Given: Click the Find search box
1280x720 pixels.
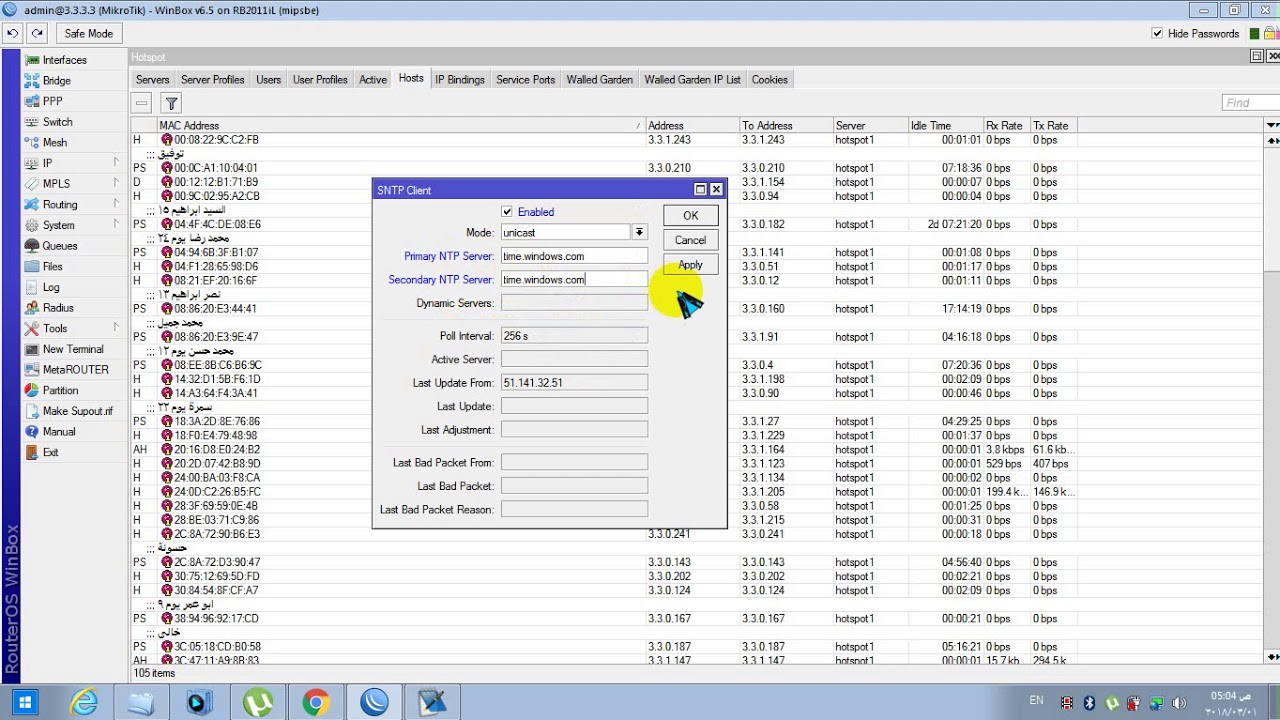Looking at the screenshot, I should (1251, 103).
